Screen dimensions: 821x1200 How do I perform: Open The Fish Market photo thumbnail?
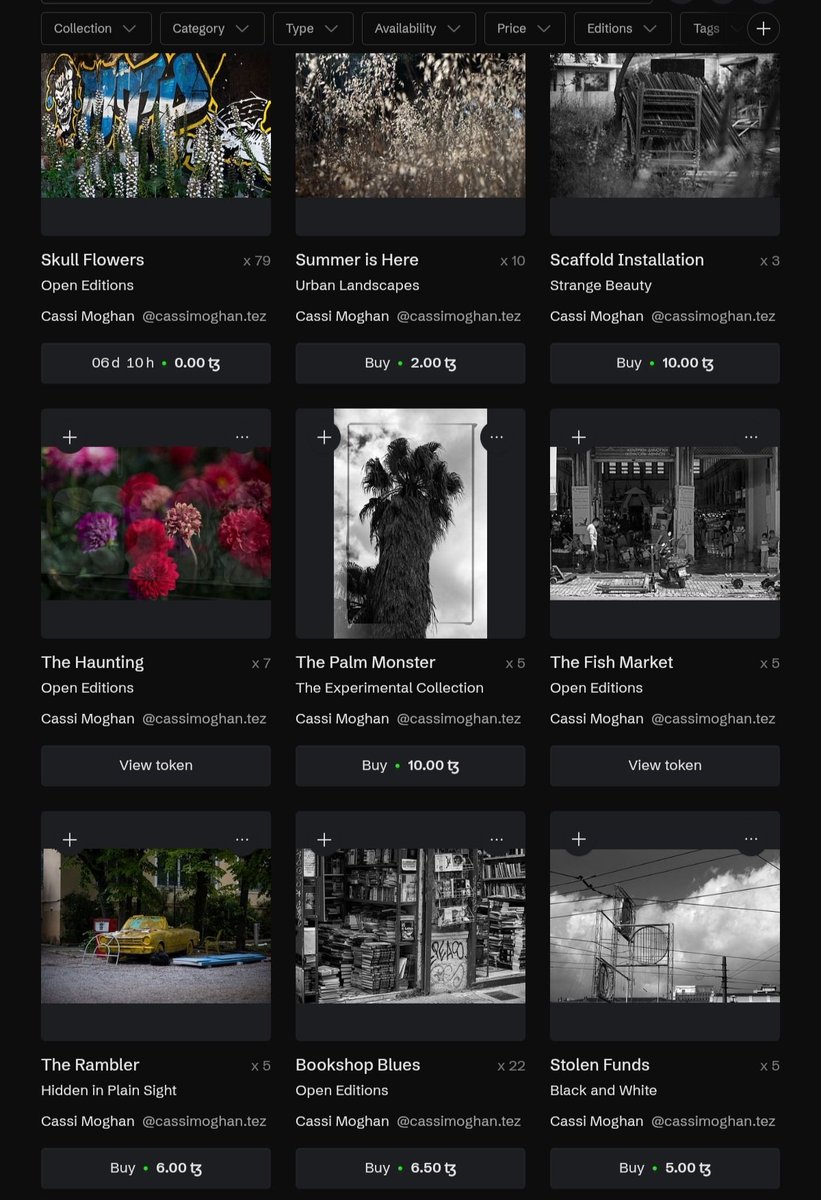point(665,523)
